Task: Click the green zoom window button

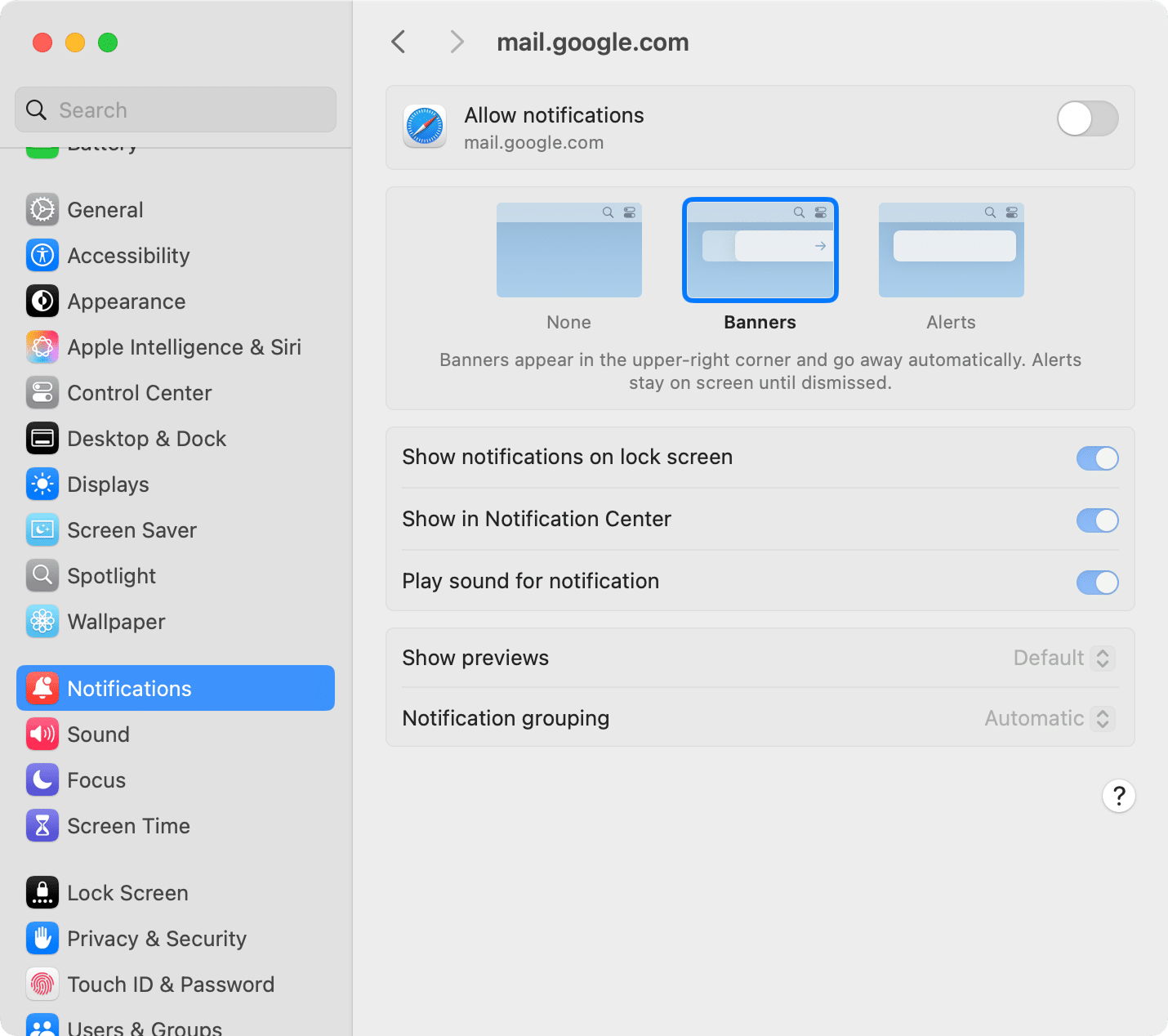Action: coord(108,42)
